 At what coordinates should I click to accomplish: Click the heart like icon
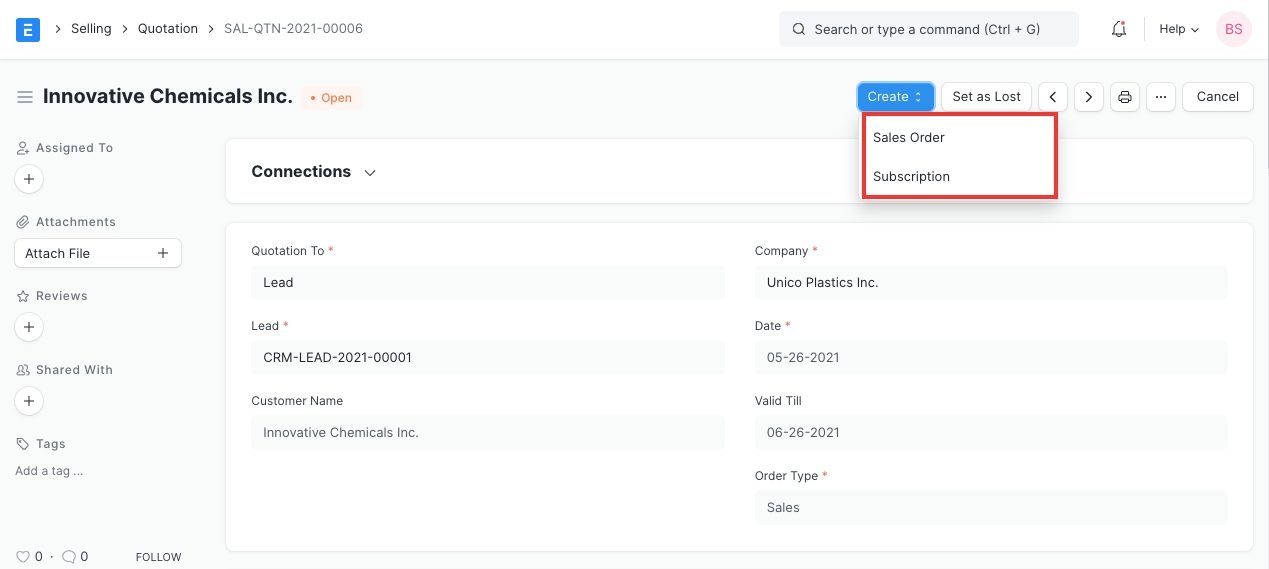tap(23, 556)
